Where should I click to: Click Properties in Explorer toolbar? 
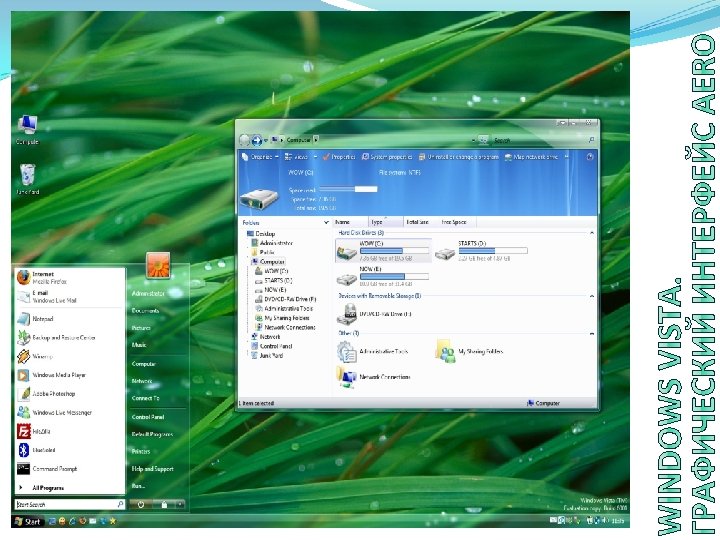(x=339, y=157)
